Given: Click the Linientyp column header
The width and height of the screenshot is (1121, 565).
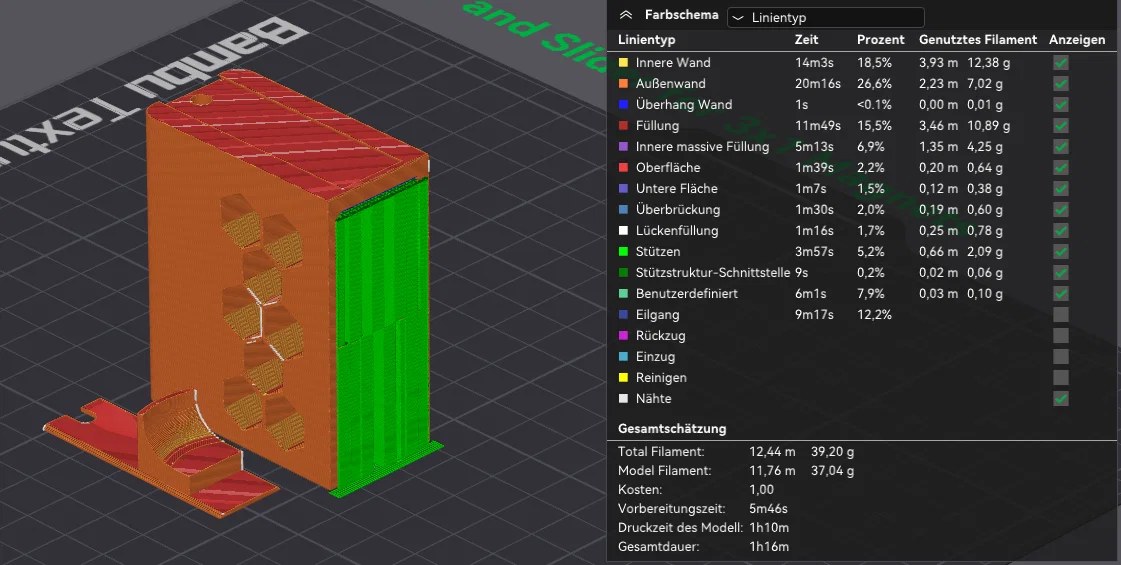Looking at the screenshot, I should click(646, 40).
